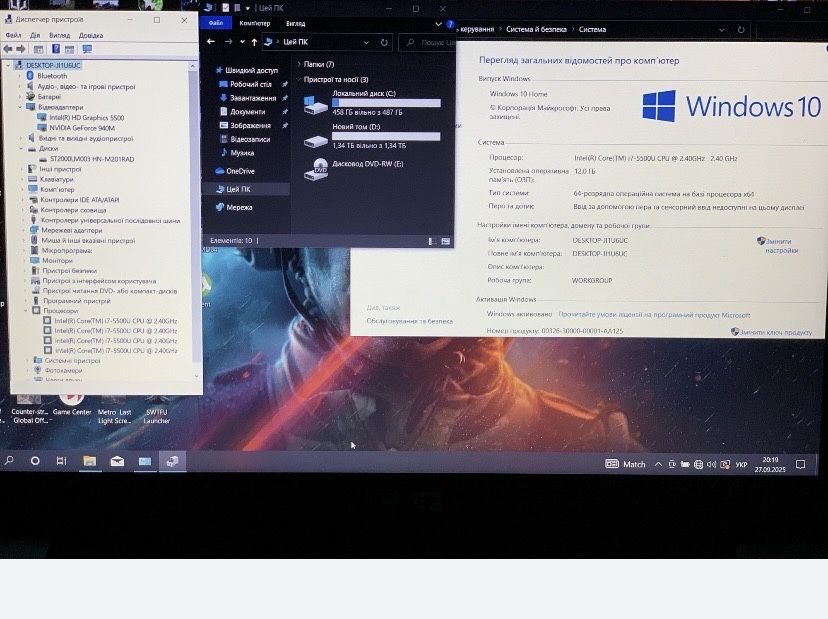Click the Змінити ключ продукту link
The image size is (828, 619).
(776, 332)
